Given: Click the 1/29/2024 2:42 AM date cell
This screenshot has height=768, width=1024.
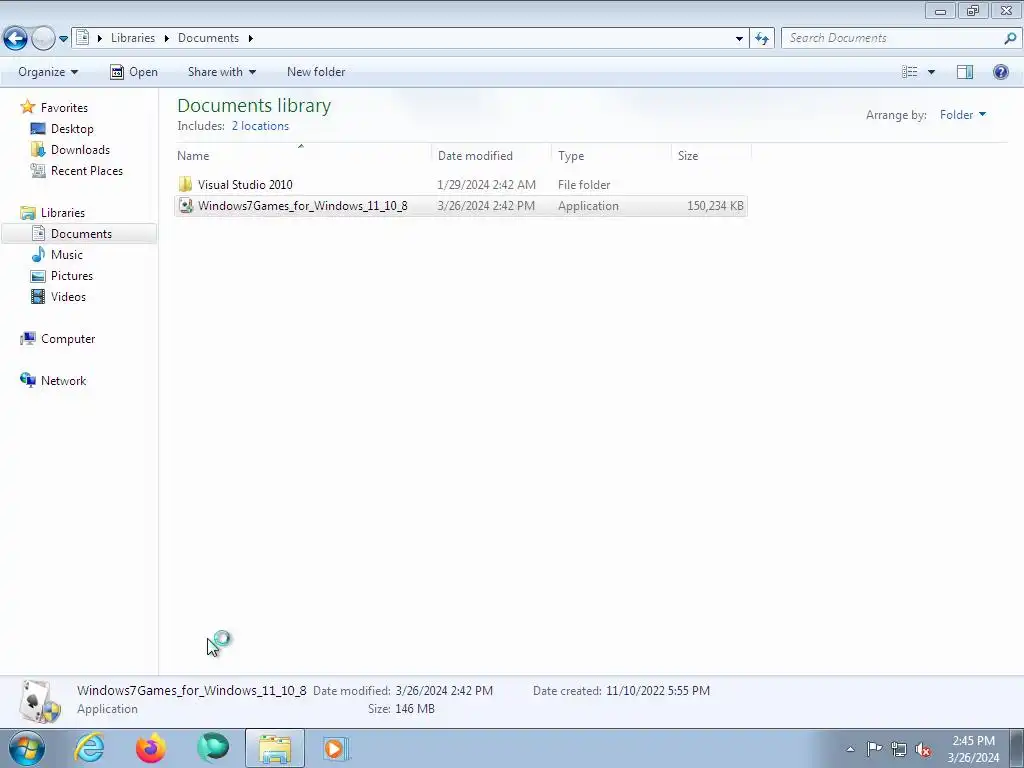Looking at the screenshot, I should coord(487,185).
